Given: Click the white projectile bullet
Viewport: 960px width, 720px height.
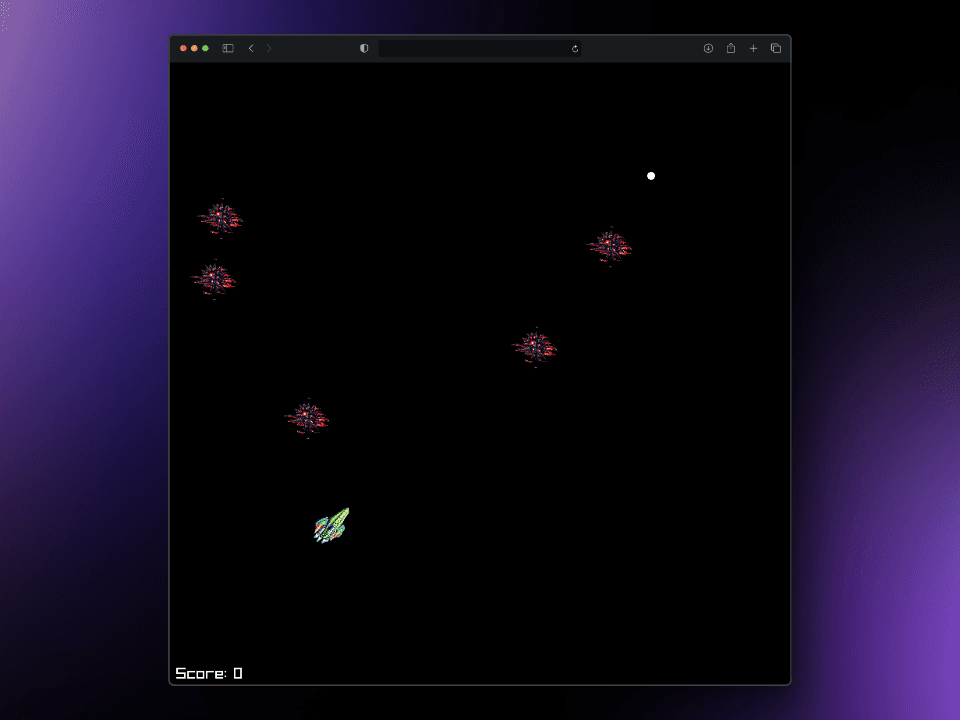Looking at the screenshot, I should pyautogui.click(x=651, y=175).
